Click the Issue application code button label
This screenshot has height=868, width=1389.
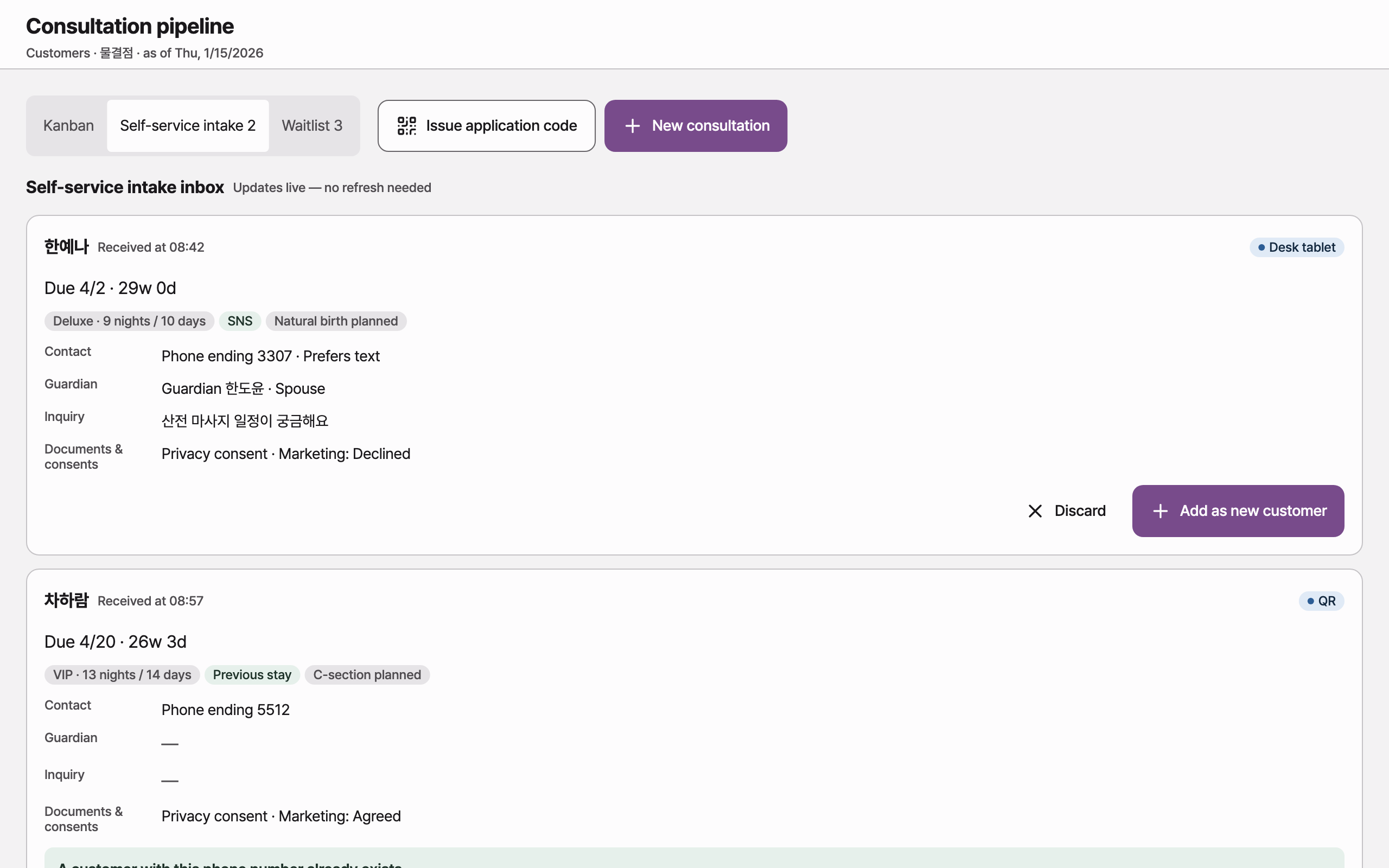[501, 126]
